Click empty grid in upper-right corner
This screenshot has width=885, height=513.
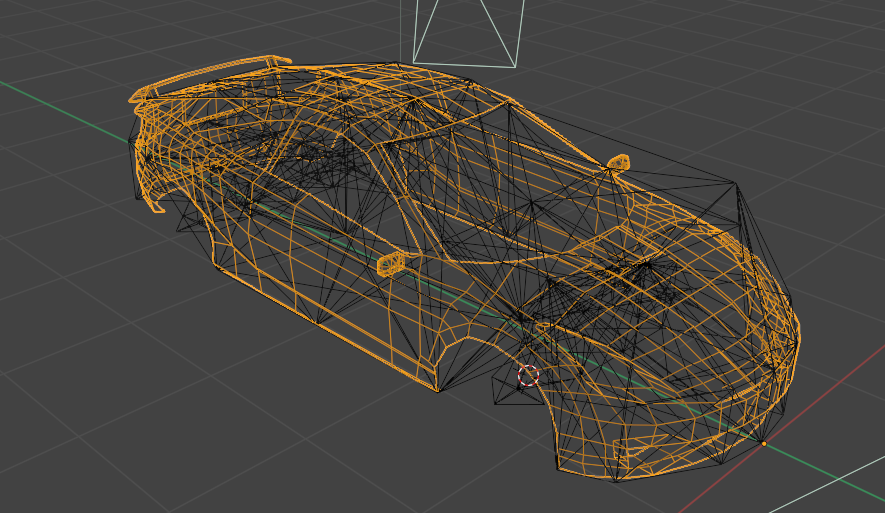tap(800, 60)
